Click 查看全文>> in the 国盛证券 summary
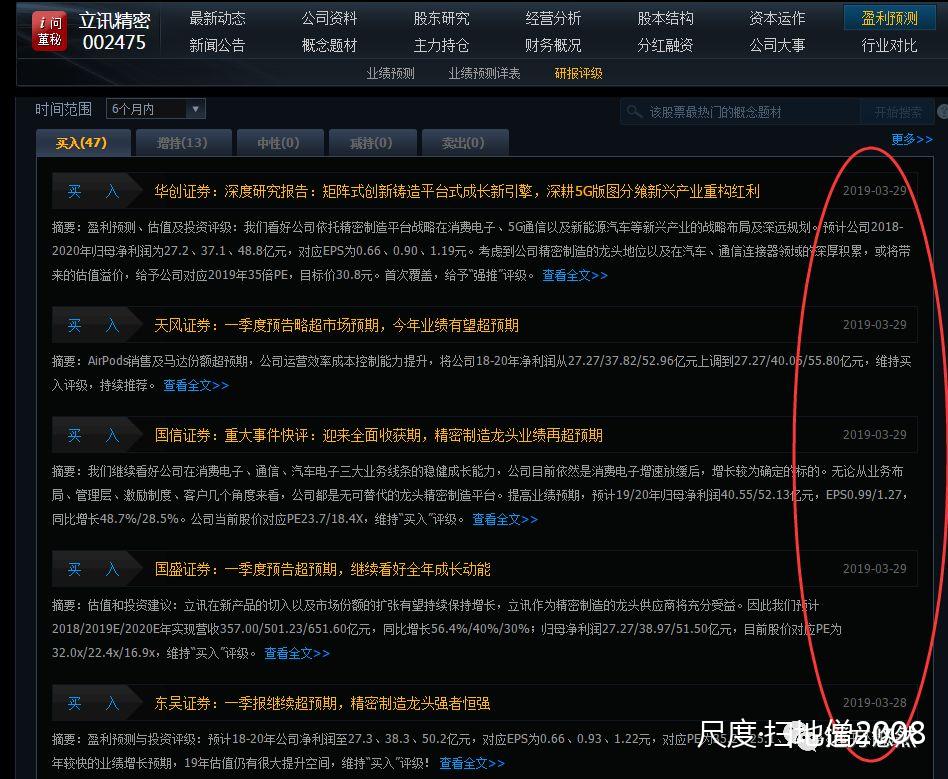948x779 pixels. [x=297, y=653]
